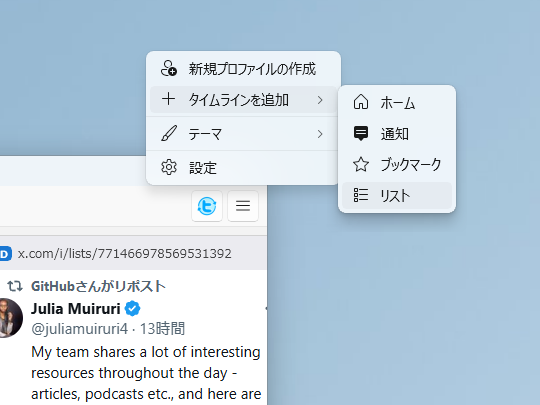Click the blue D favicon beside URL

pos(6,254)
